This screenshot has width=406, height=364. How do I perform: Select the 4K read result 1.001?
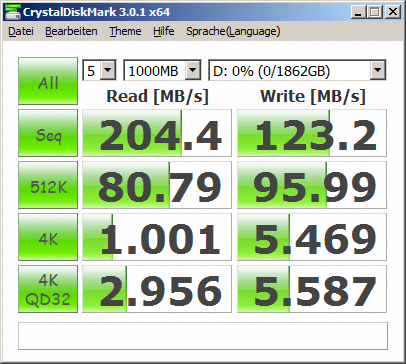(x=157, y=237)
